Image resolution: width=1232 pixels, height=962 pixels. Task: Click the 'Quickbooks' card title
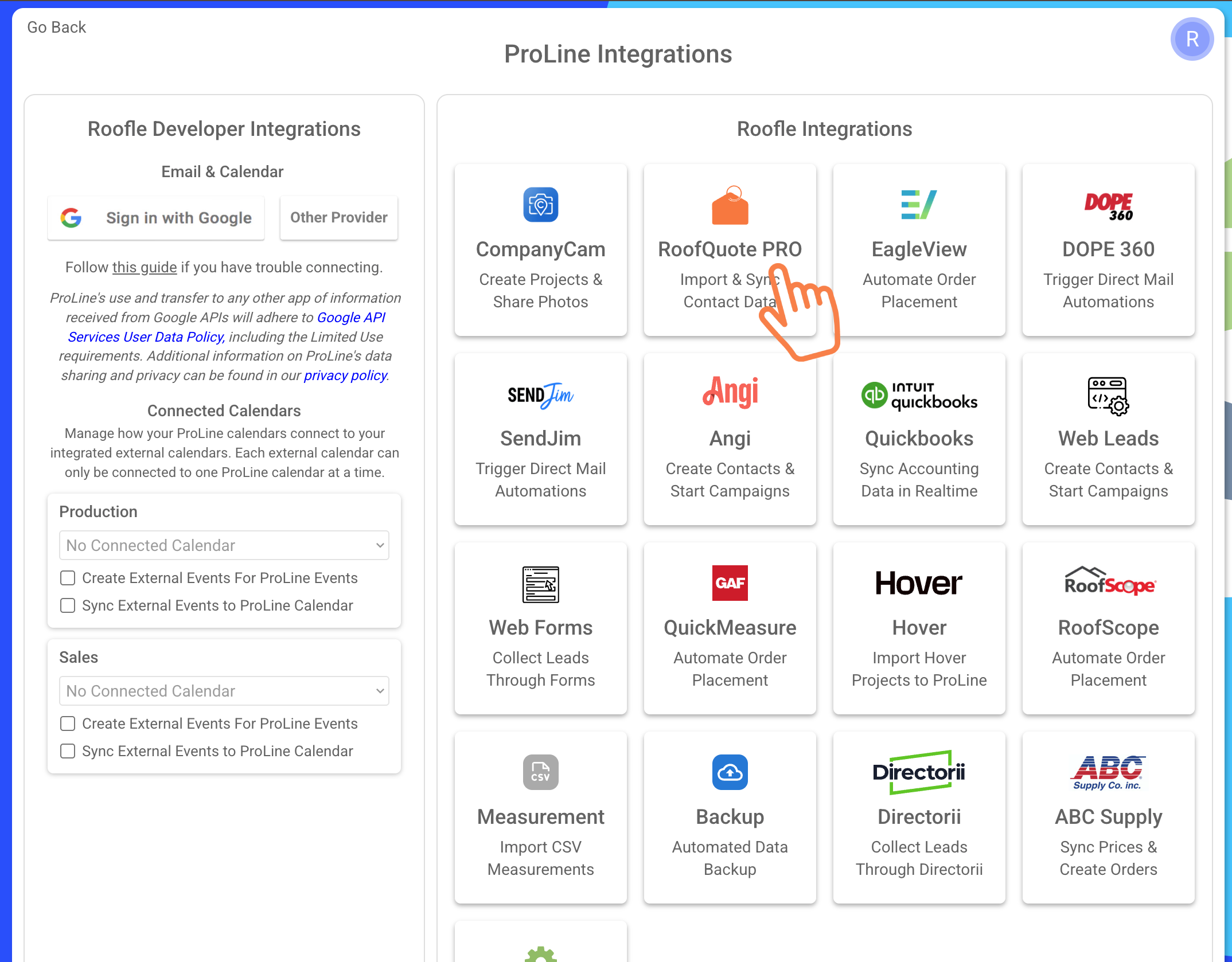pos(919,439)
